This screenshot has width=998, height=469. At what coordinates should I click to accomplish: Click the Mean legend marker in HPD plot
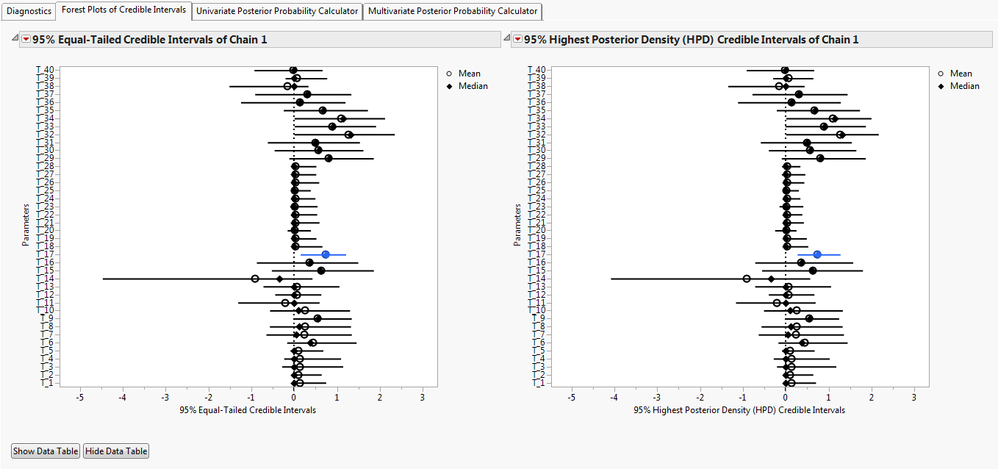[x=941, y=74]
